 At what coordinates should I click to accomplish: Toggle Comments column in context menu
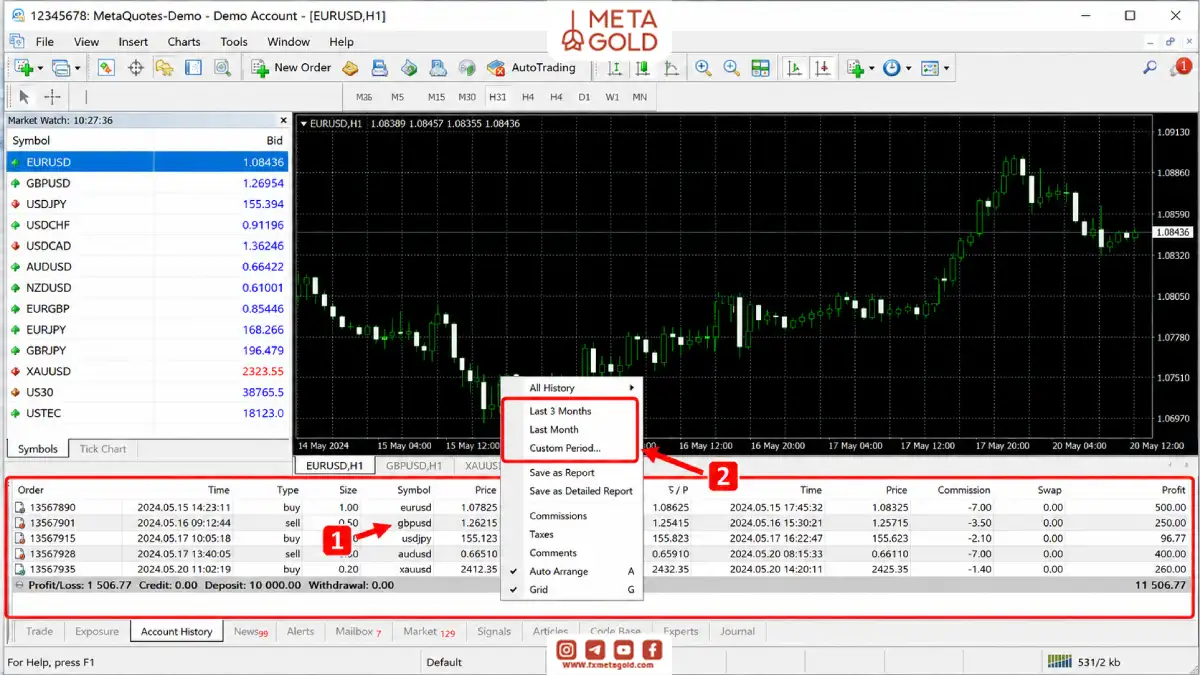point(571,553)
